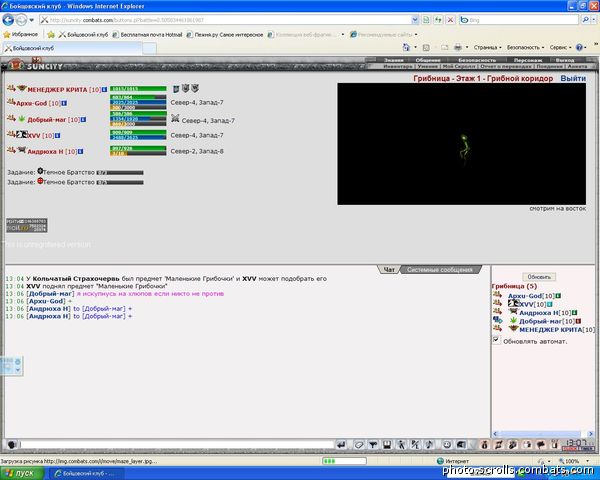600x480 pixels.
Task: Click the black icon left of chat input
Action: pyautogui.click(x=12, y=444)
